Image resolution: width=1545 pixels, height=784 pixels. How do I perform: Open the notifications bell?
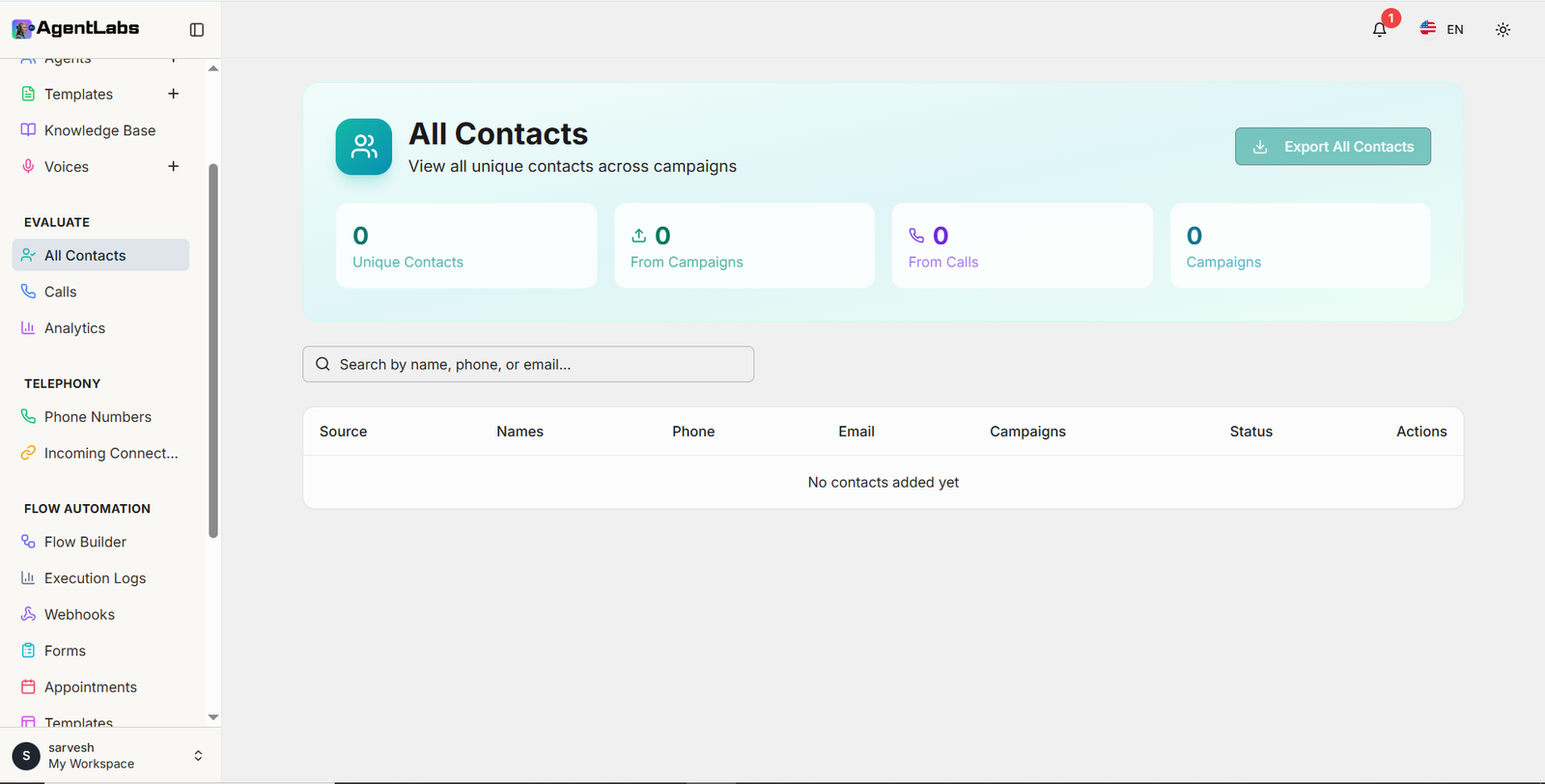click(1379, 29)
